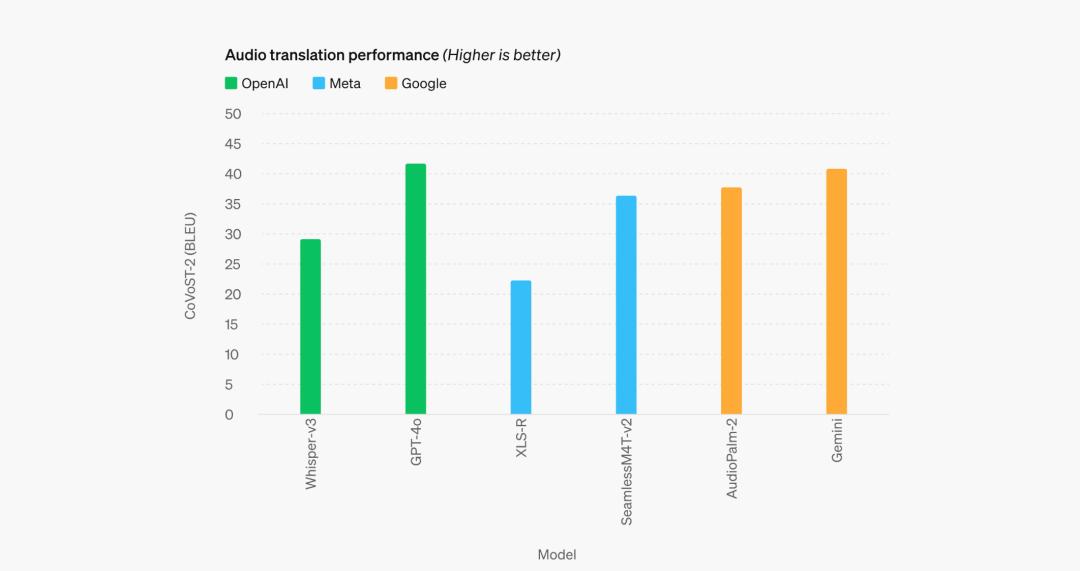The image size is (1080, 571).
Task: Click the orange Google legend swatch
Action: (391, 83)
